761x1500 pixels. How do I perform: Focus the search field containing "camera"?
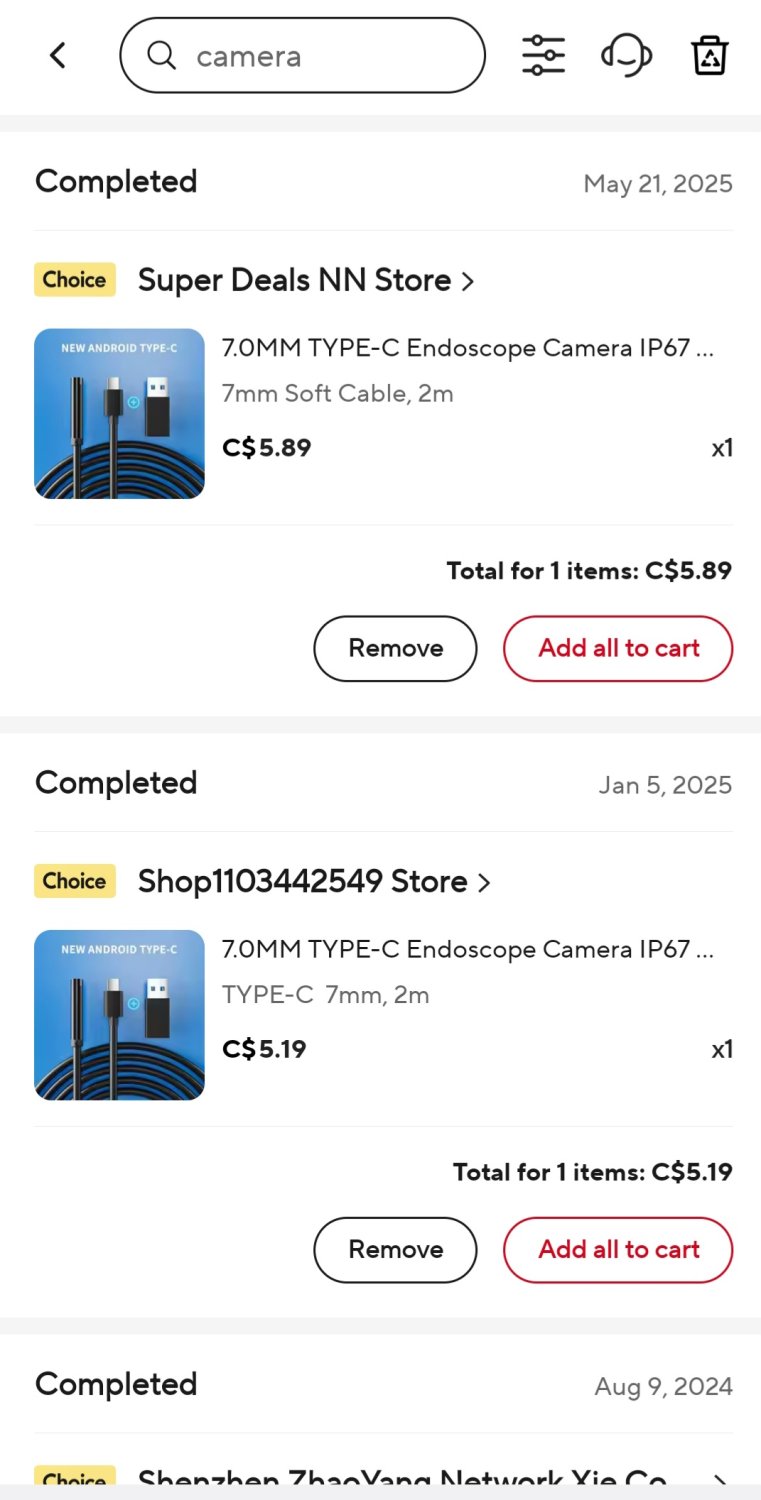320,56
